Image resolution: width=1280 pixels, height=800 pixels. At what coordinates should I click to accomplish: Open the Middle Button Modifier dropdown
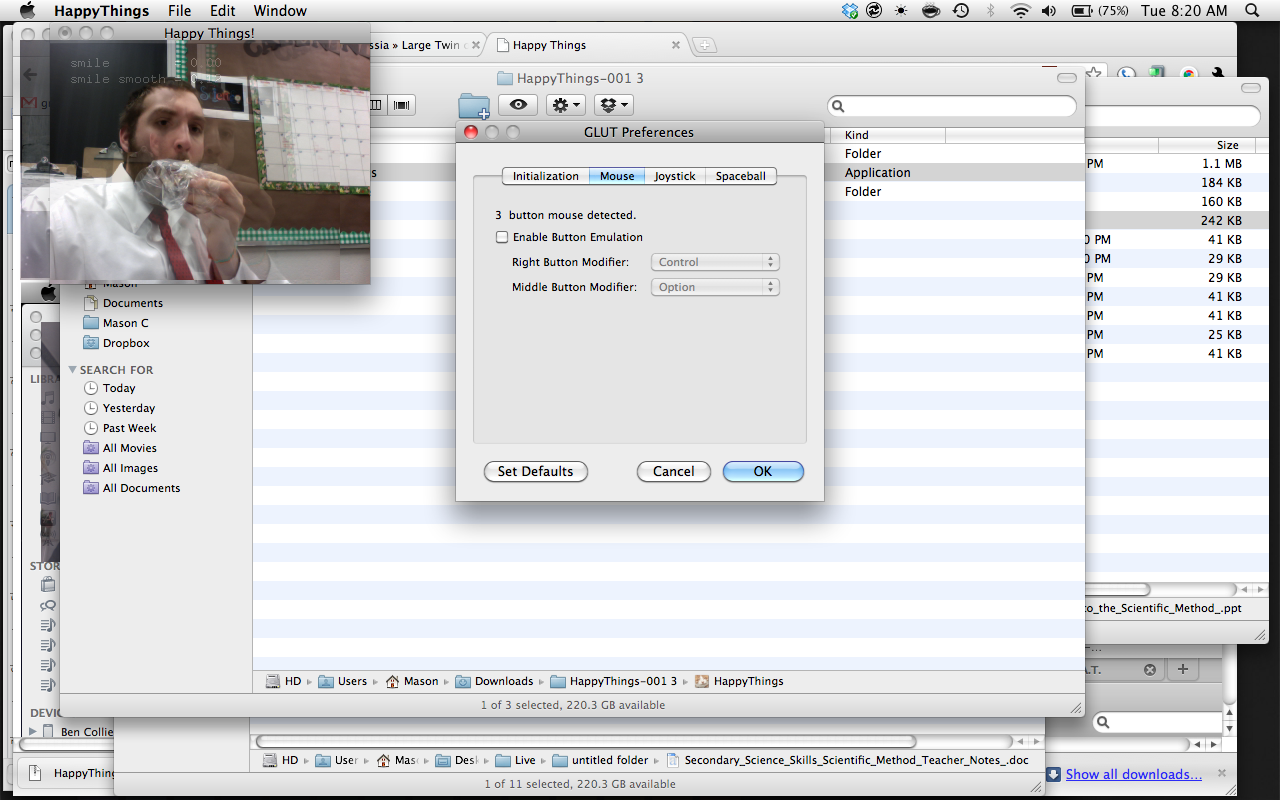[x=714, y=287]
